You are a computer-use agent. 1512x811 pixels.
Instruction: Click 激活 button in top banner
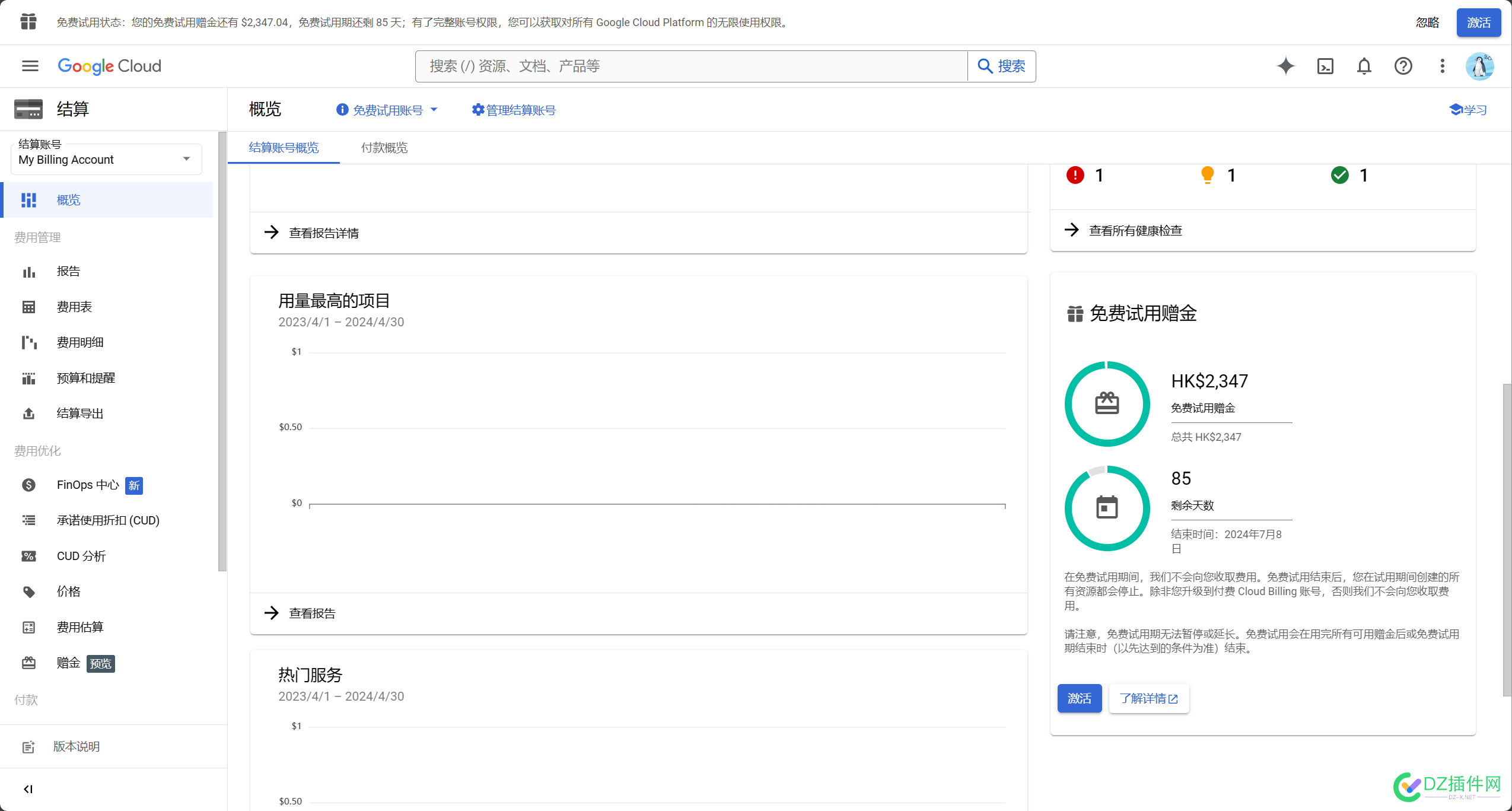tap(1478, 23)
